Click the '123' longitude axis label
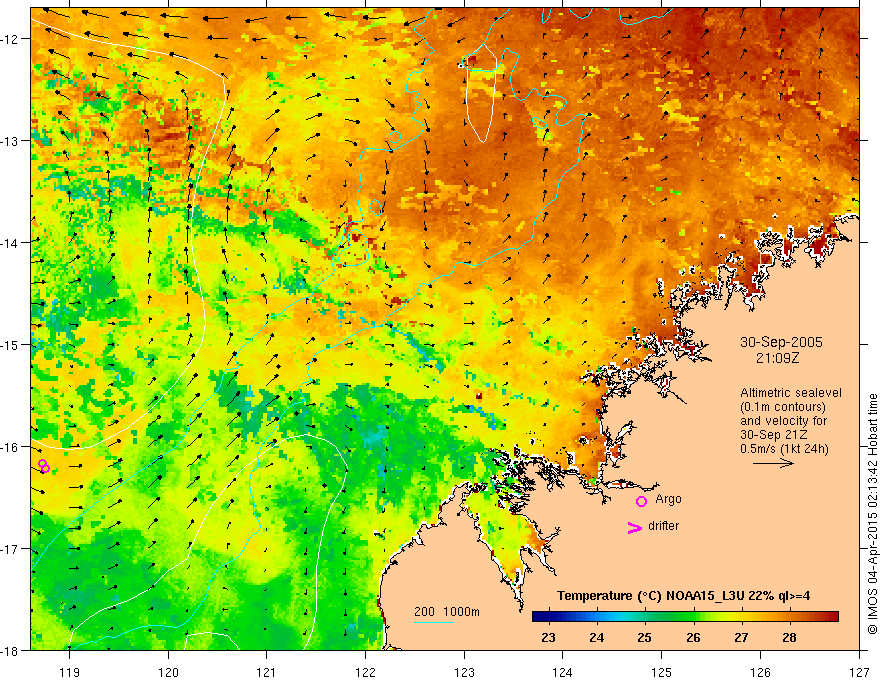This screenshot has width=880, height=680. click(464, 672)
